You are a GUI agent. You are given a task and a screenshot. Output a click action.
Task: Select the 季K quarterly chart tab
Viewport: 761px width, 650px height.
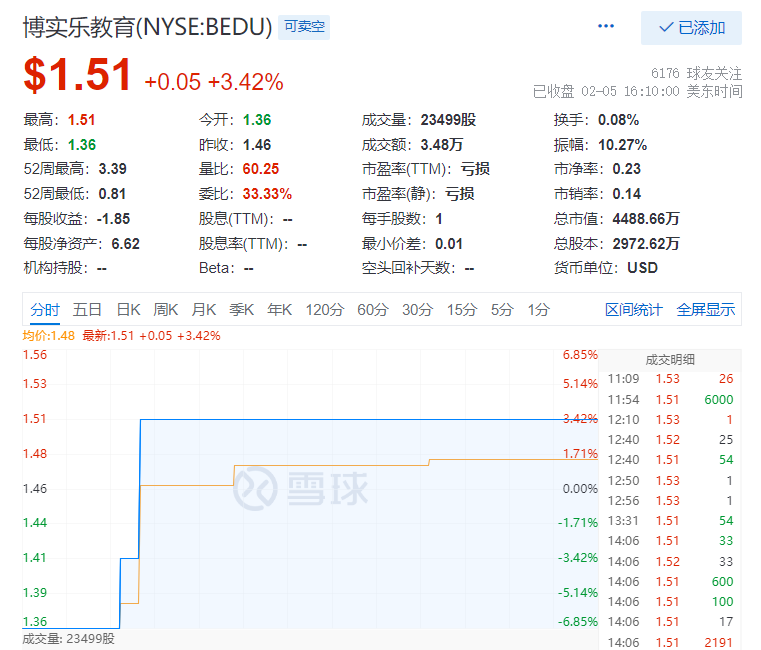coord(242,310)
